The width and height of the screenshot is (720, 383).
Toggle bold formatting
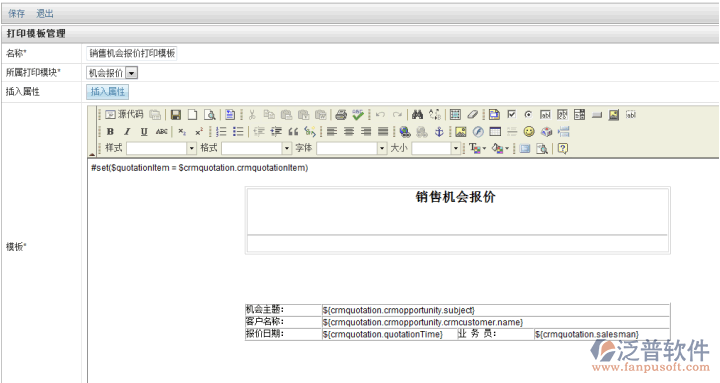coord(110,132)
